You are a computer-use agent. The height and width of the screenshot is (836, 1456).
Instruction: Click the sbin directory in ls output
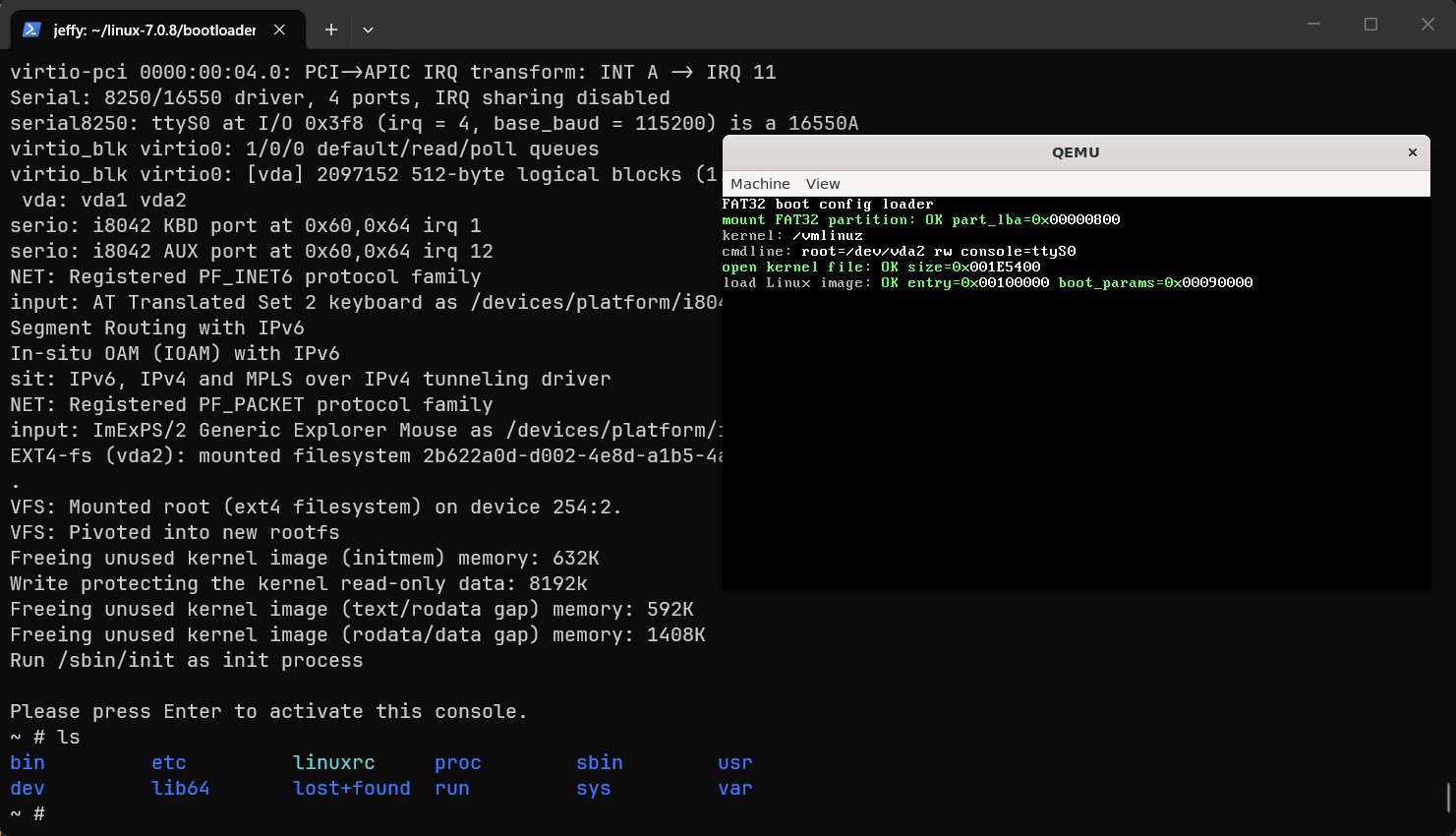(600, 763)
